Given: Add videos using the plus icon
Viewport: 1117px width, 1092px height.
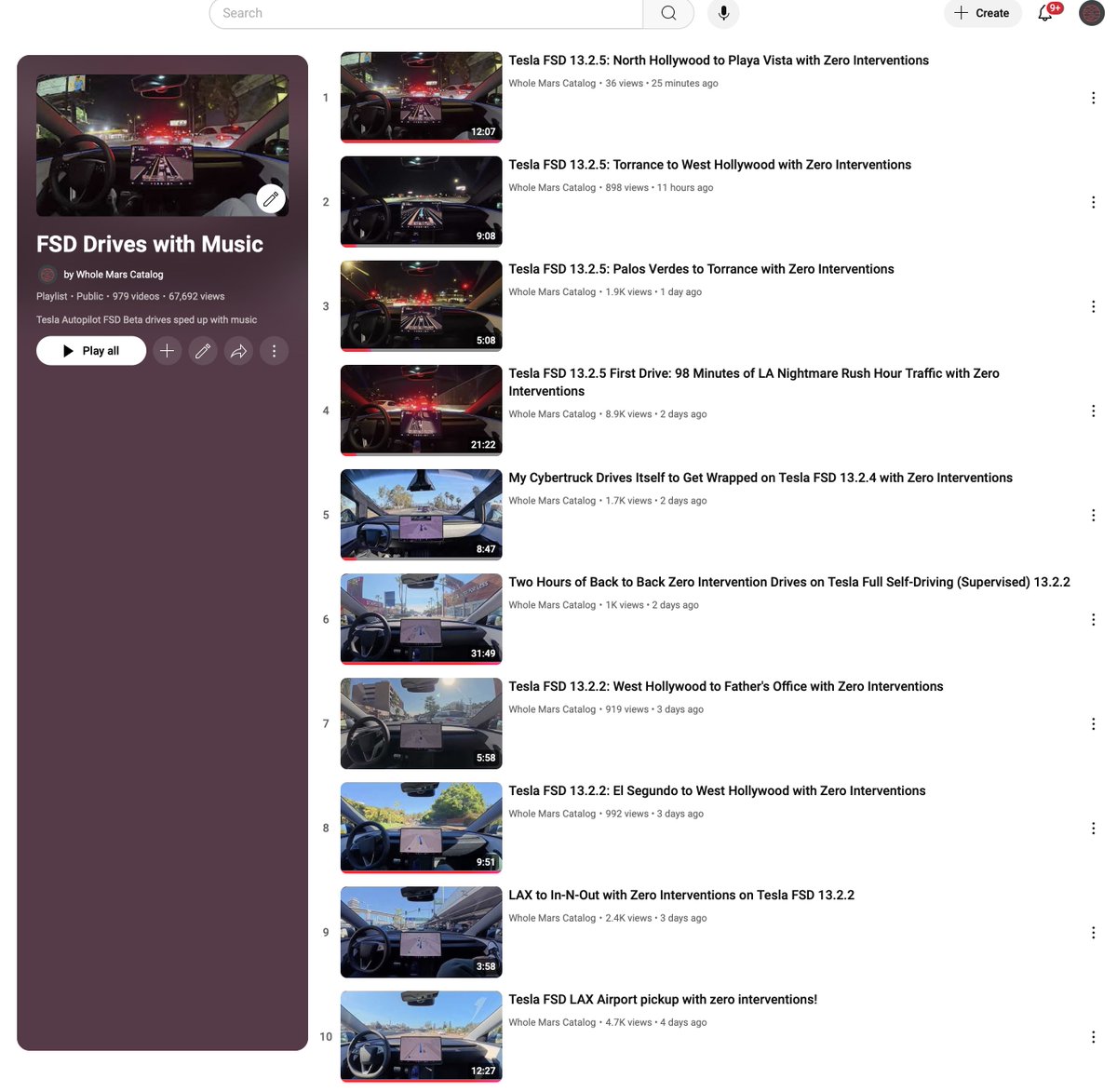Looking at the screenshot, I should point(167,350).
